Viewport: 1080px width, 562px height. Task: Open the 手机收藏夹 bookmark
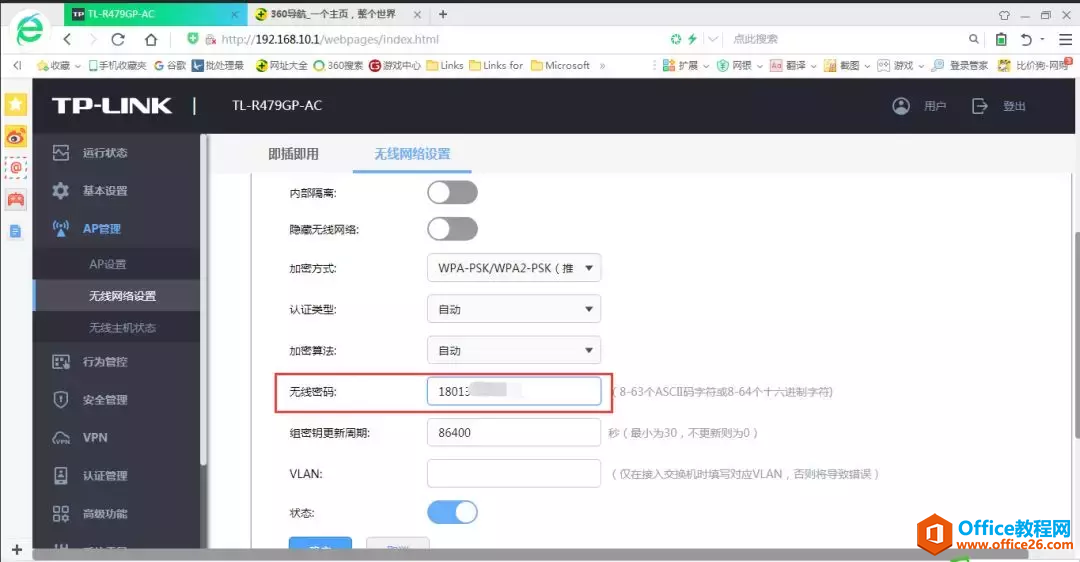pyautogui.click(x=117, y=65)
